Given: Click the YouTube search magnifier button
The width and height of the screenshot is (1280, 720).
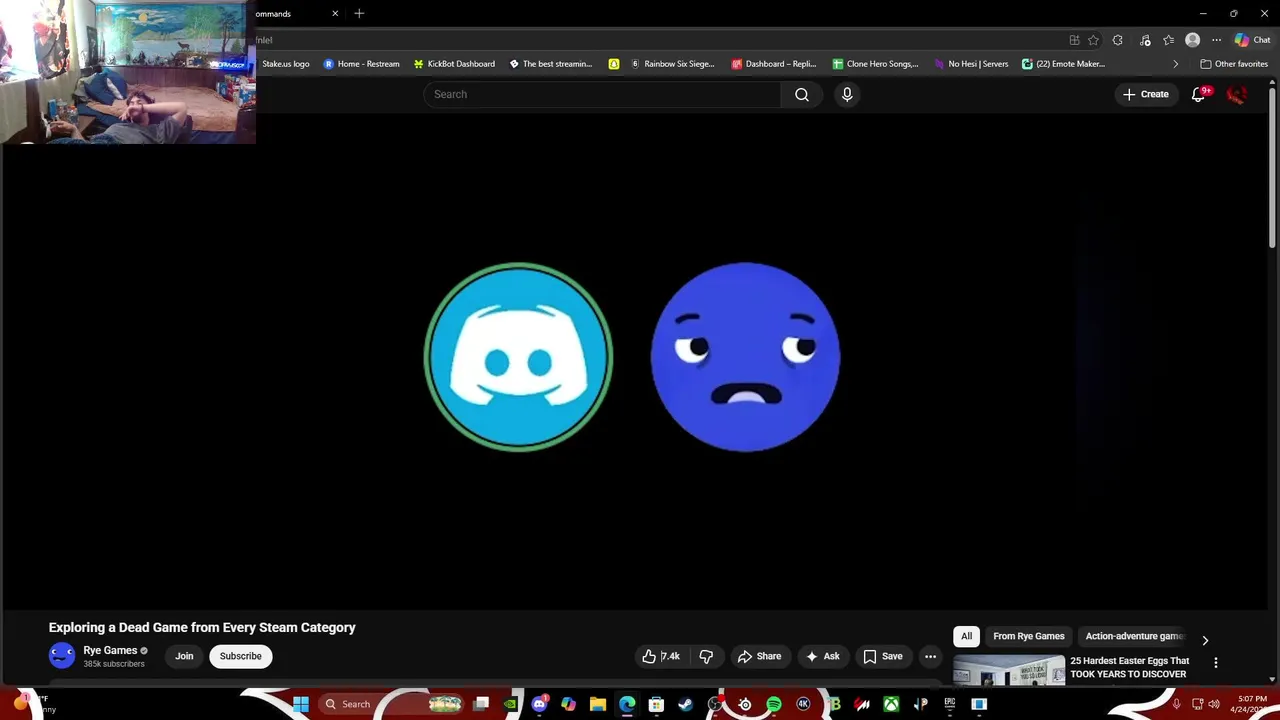Looking at the screenshot, I should (801, 94).
